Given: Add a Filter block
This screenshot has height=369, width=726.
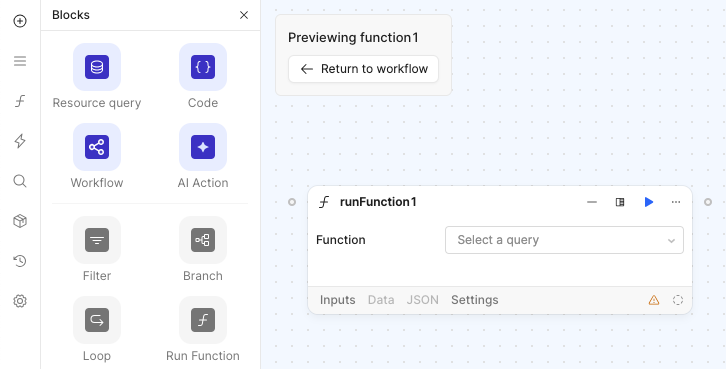Looking at the screenshot, I should [97, 250].
